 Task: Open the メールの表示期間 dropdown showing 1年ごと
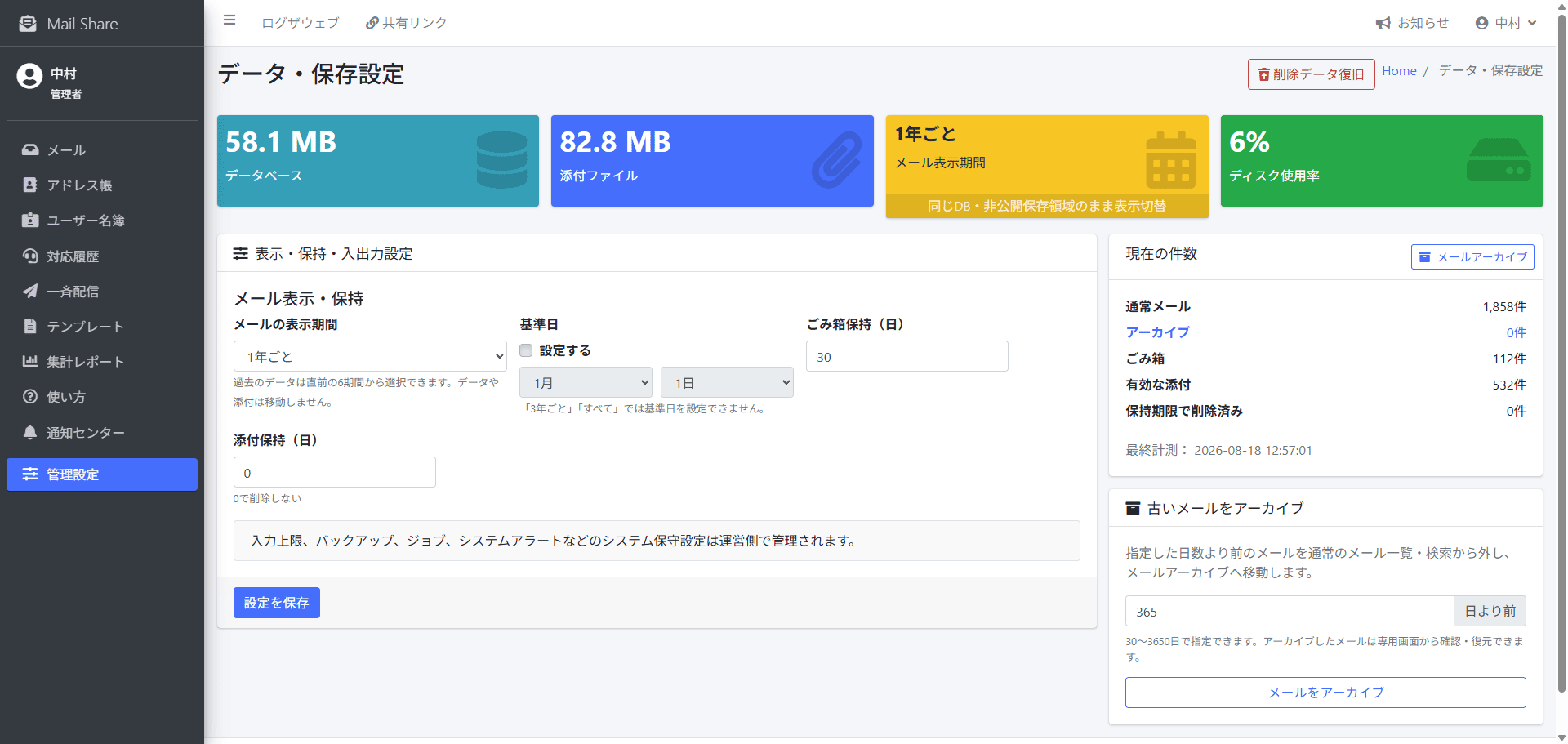370,356
